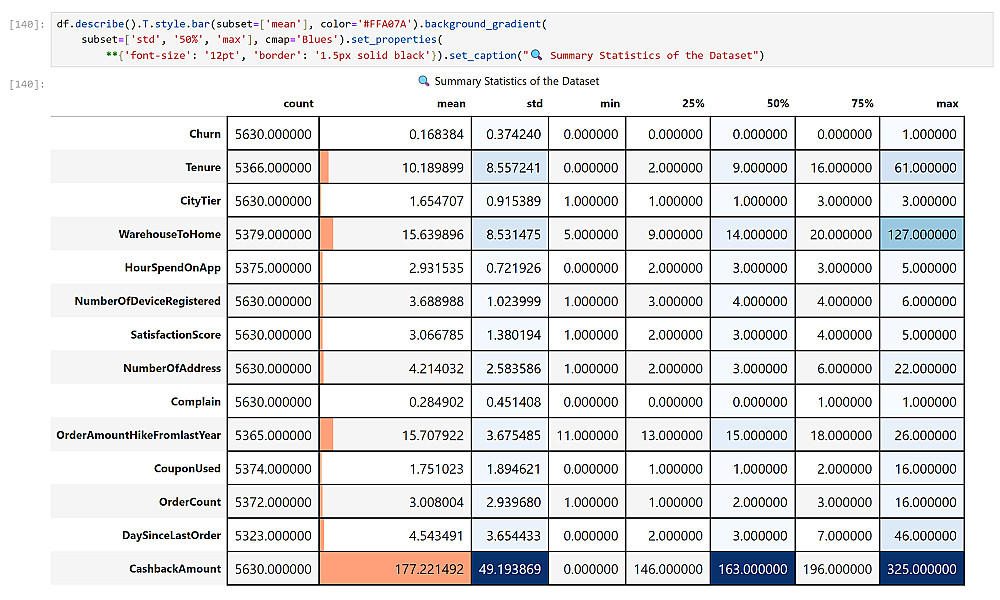The height and width of the screenshot is (600, 1000).
Task: Click the 'OrderCount' row label
Action: 190,502
